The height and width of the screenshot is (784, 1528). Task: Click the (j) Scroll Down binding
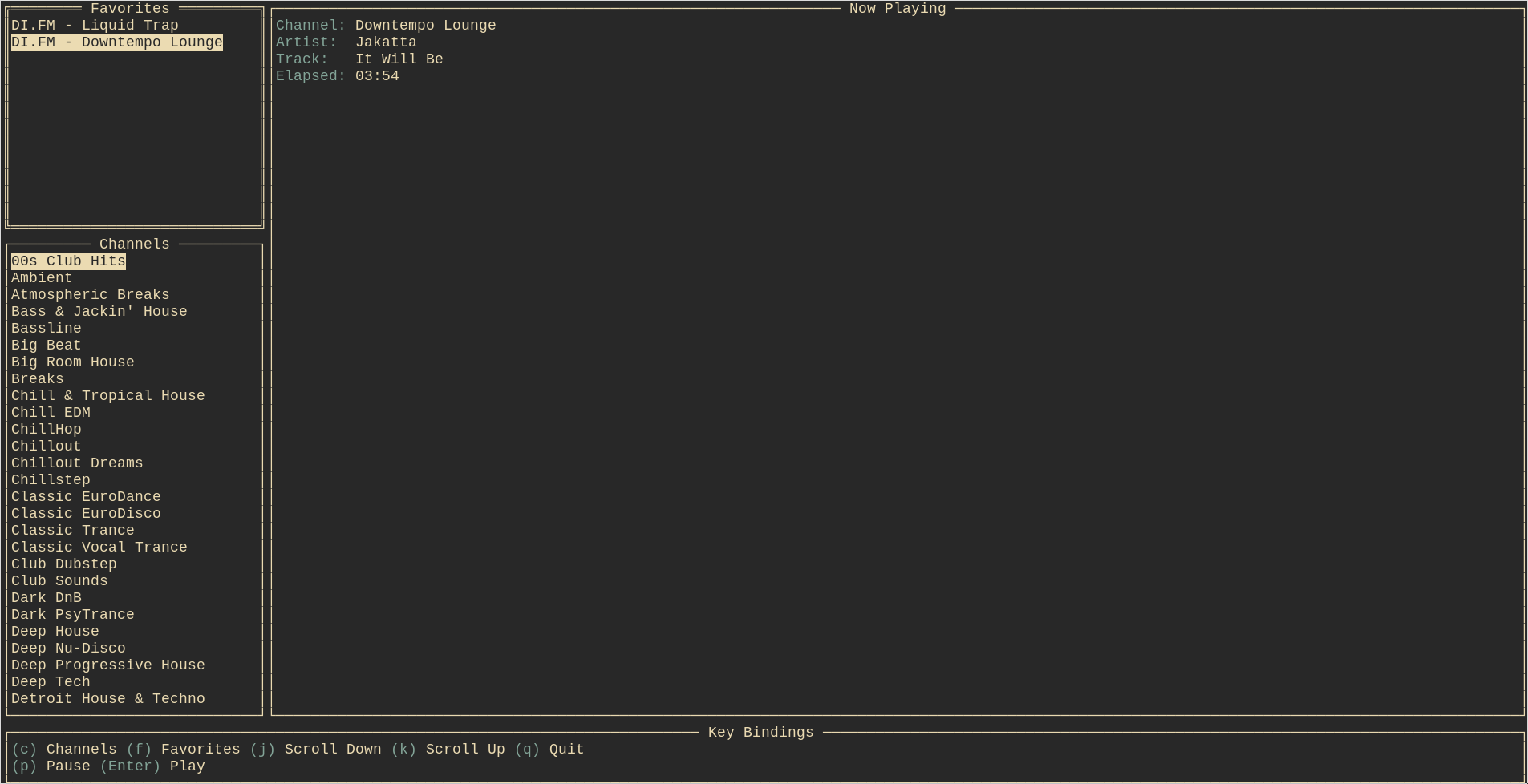coord(316,750)
